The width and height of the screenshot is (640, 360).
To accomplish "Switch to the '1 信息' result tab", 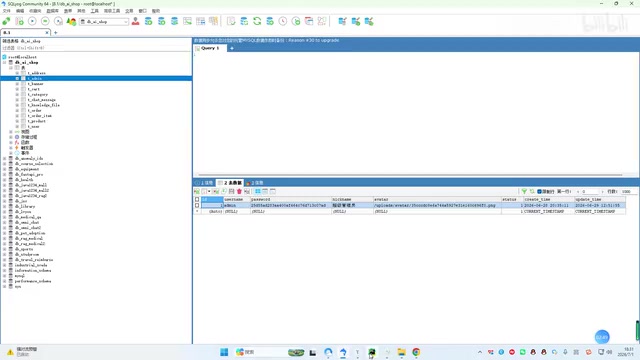I will 204,183.
